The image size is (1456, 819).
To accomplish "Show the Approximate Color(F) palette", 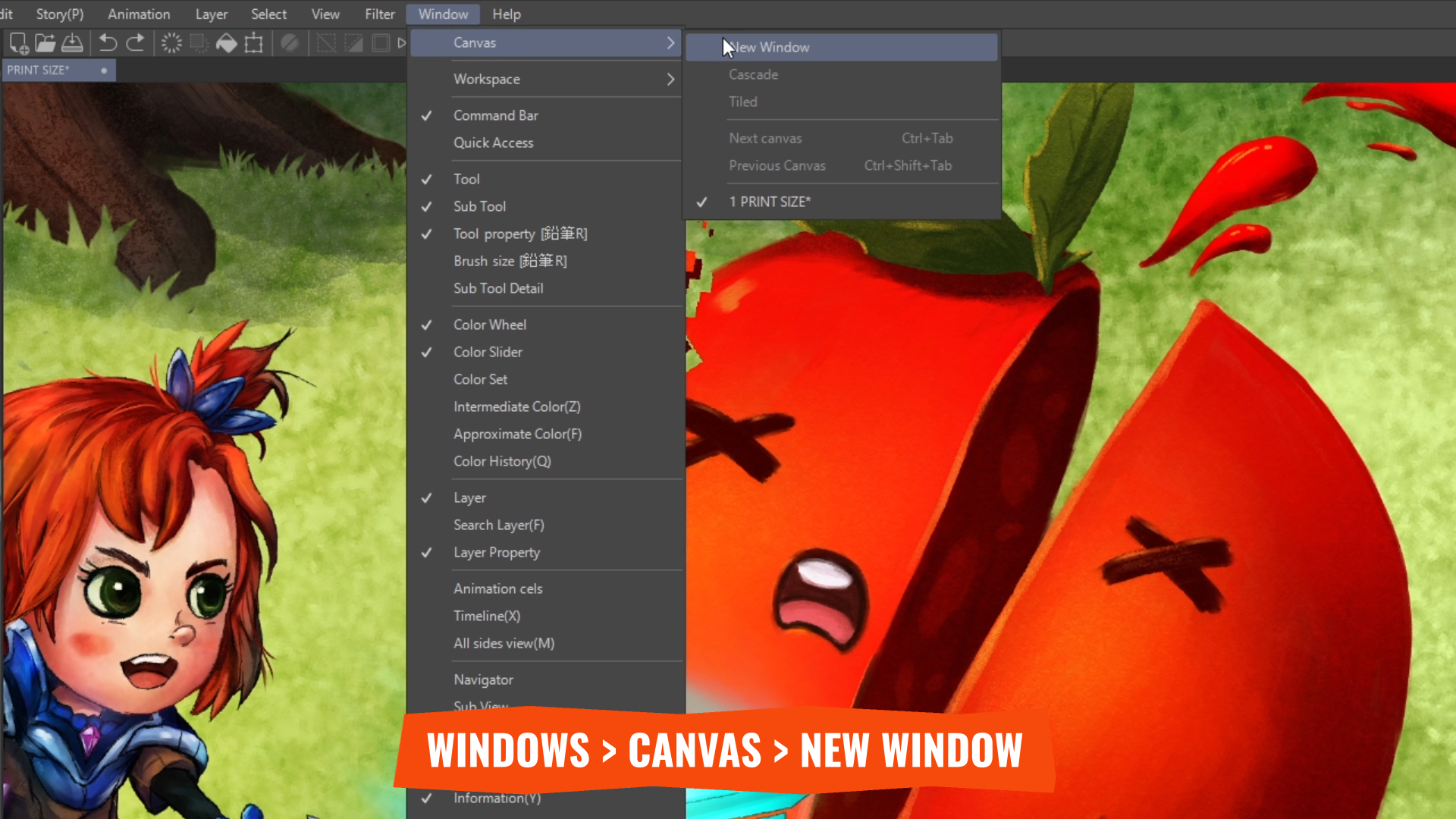I will pyautogui.click(x=544, y=434).
